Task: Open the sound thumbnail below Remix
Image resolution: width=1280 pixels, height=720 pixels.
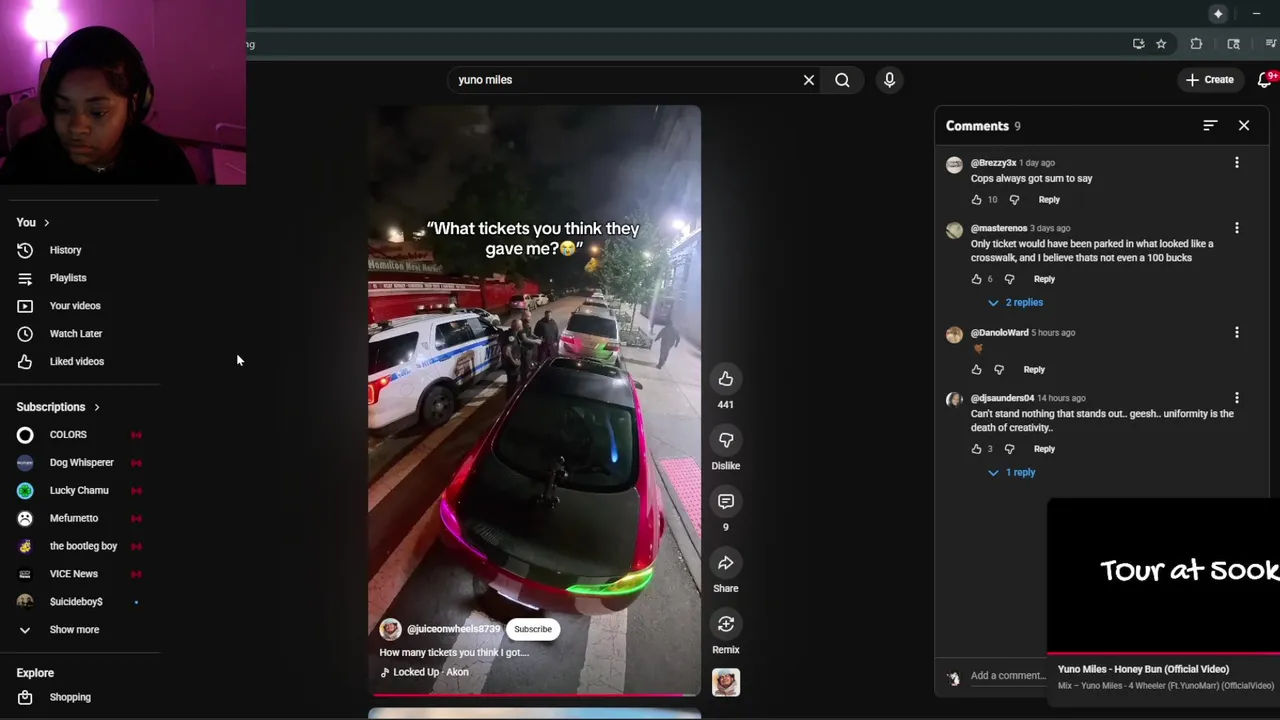Action: (725, 682)
